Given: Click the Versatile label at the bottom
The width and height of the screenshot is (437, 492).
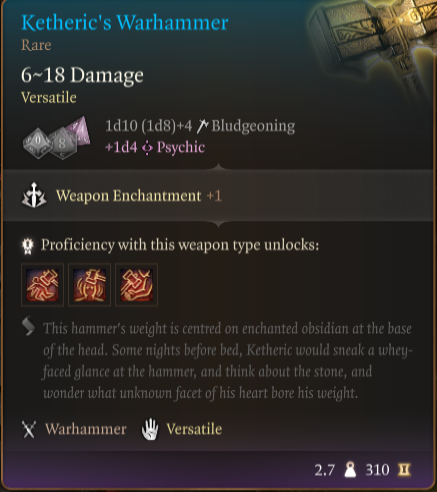Looking at the screenshot, I should click(x=194, y=429).
